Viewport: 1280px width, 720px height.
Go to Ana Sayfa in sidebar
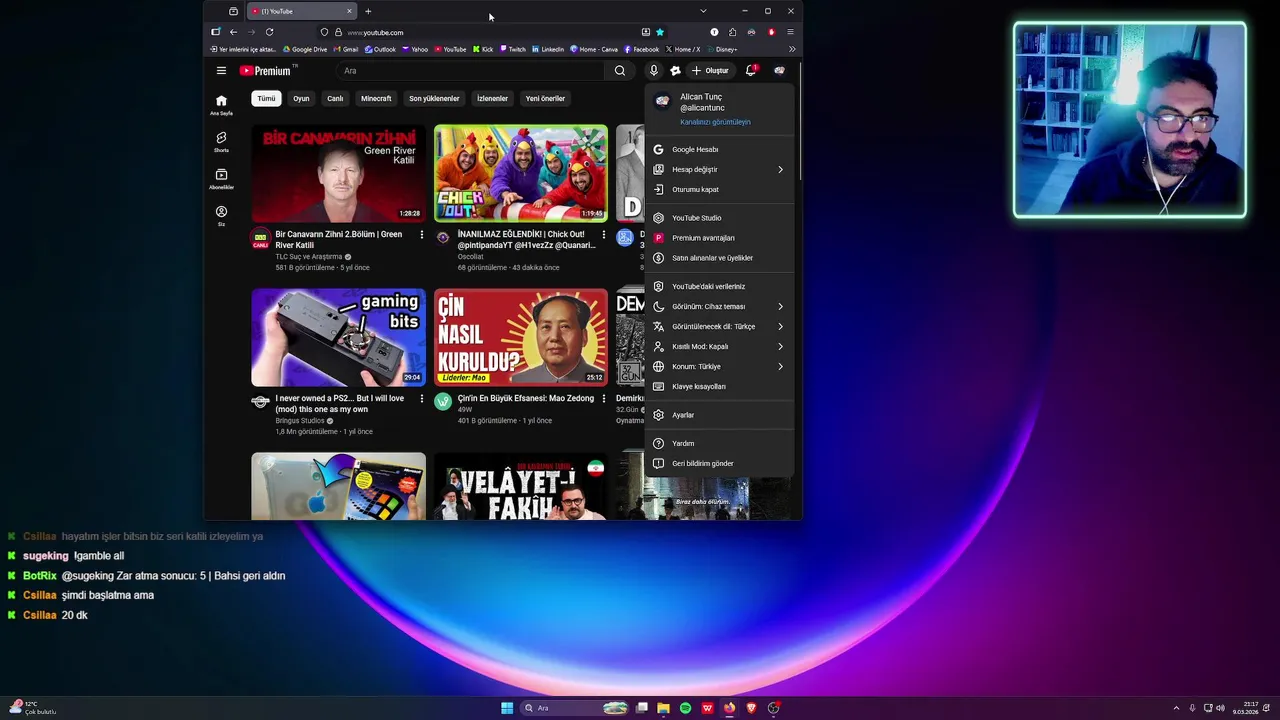coord(221,105)
